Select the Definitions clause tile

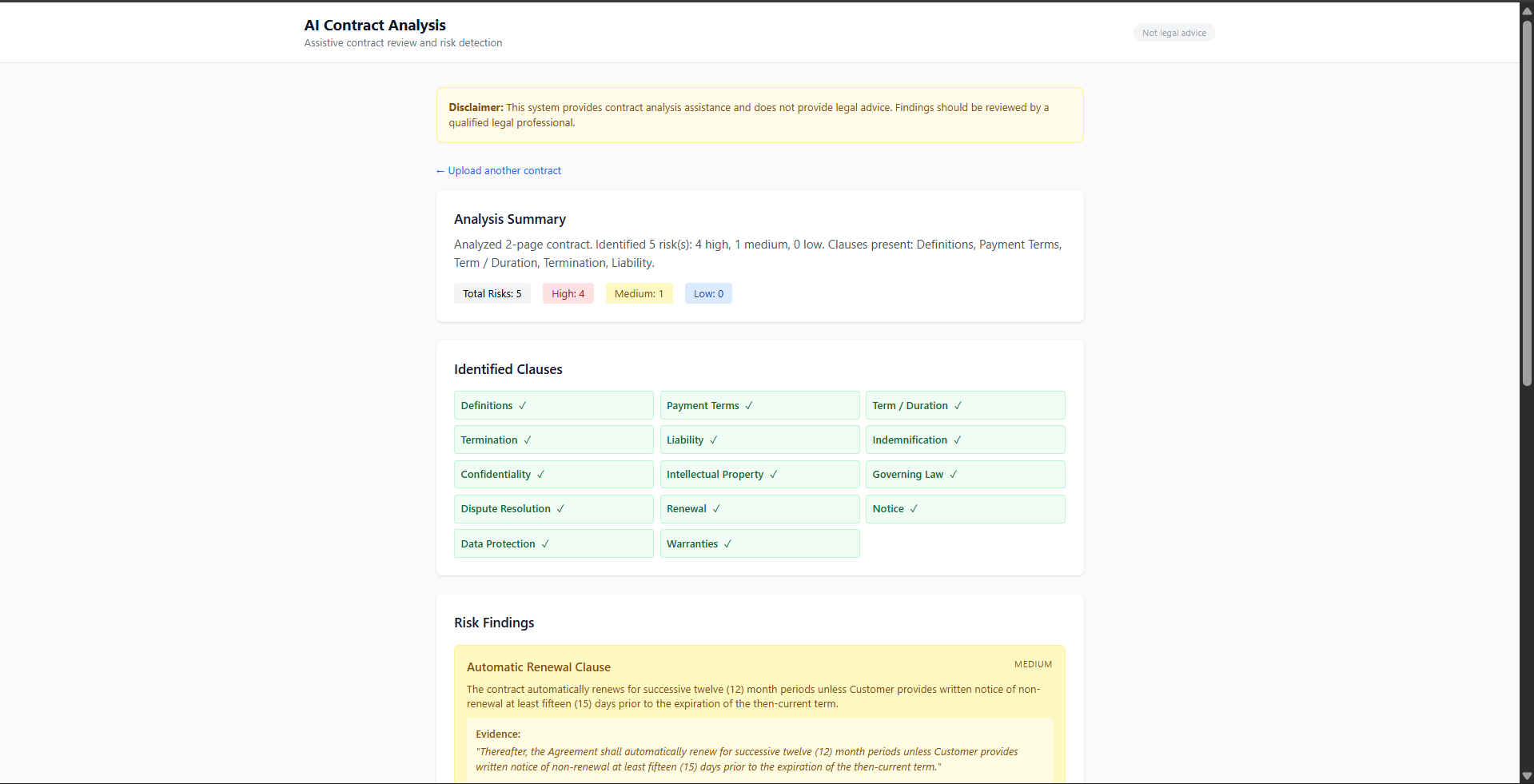click(554, 405)
